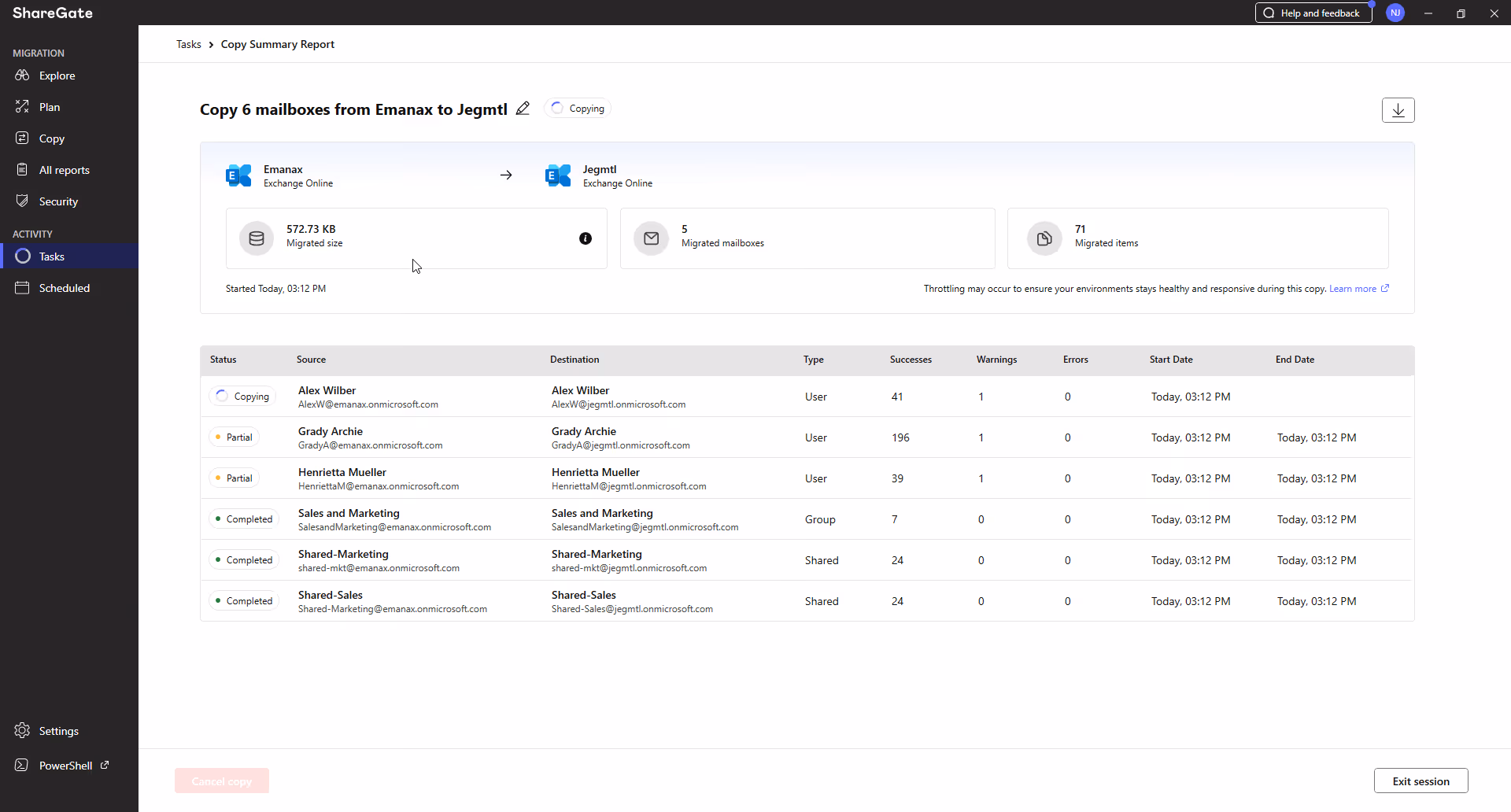Click the NJ user avatar
This screenshot has height=812, width=1511.
tap(1395, 13)
